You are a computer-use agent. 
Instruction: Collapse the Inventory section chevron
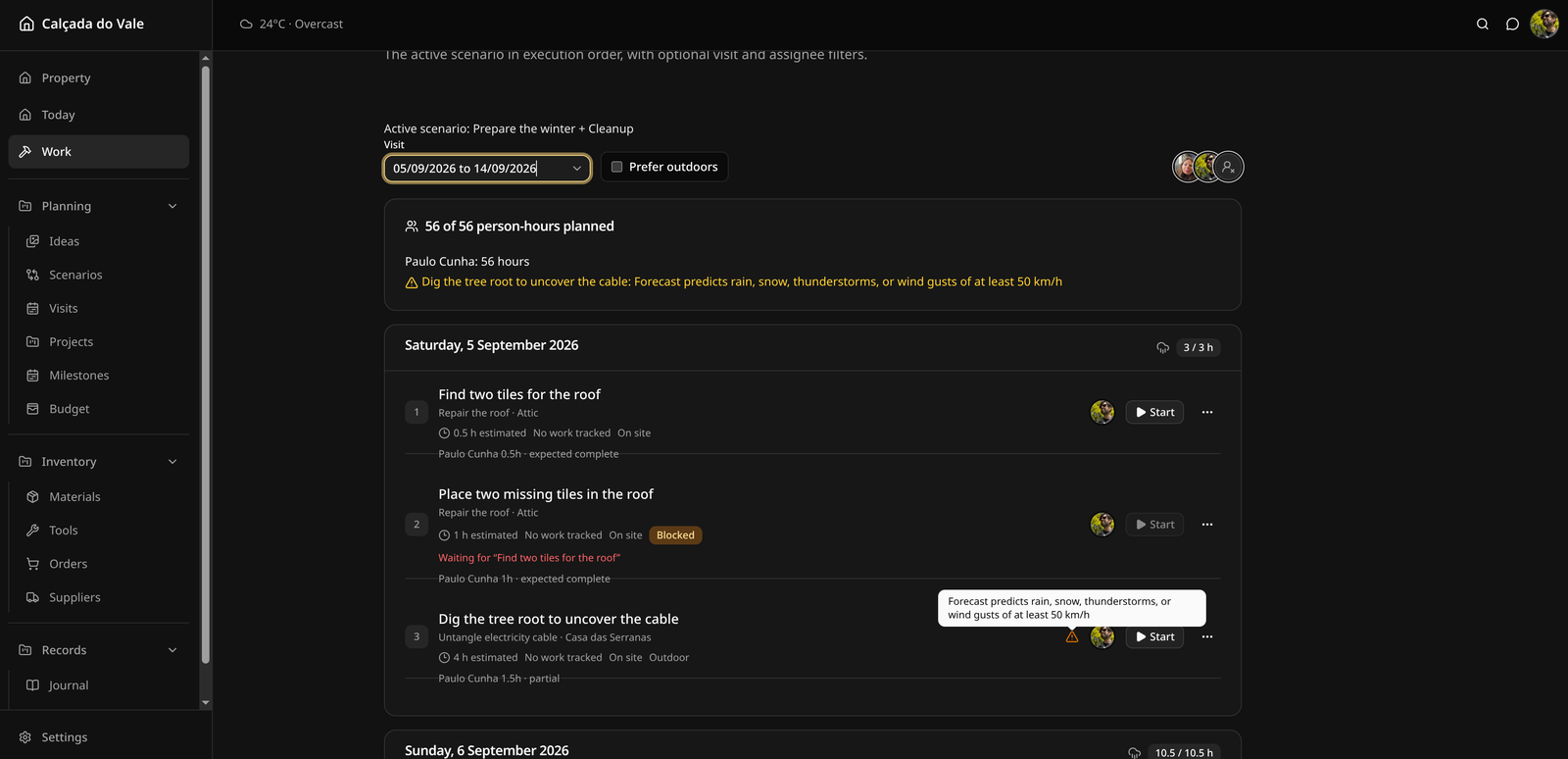(172, 462)
